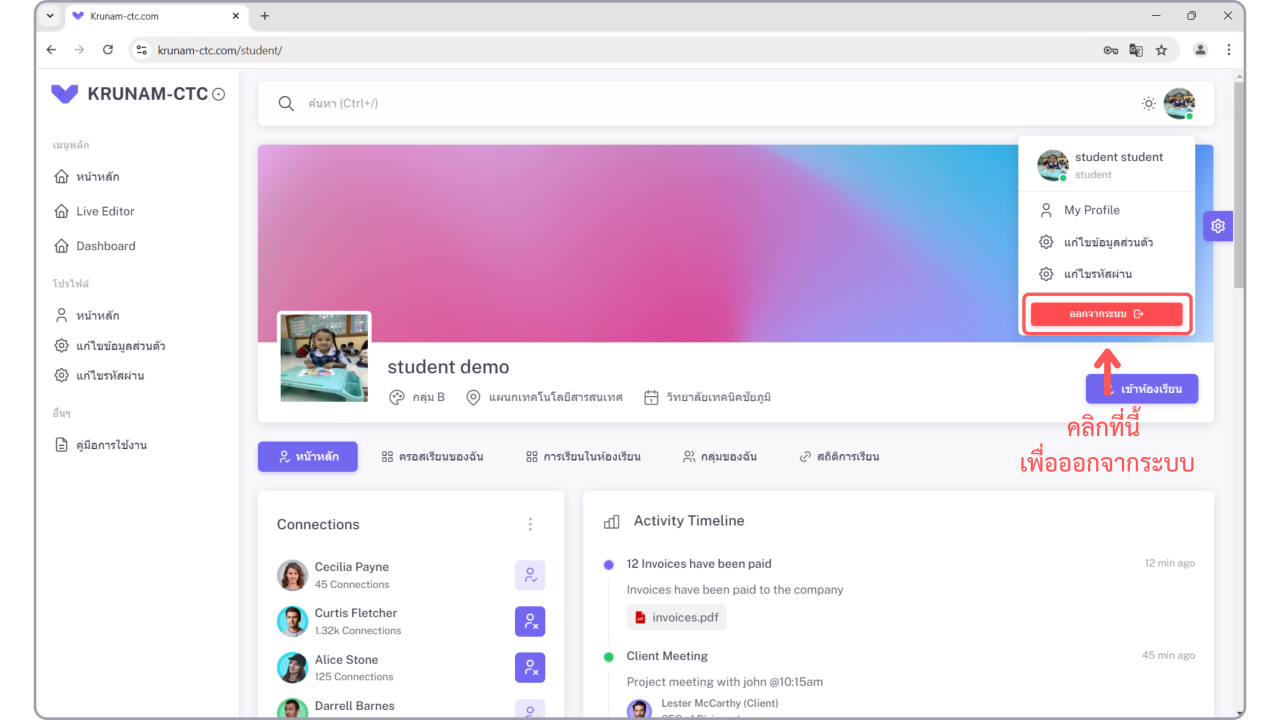This screenshot has height=720, width=1280.
Task: Click the browser bookmark star icon
Action: coord(1161,50)
